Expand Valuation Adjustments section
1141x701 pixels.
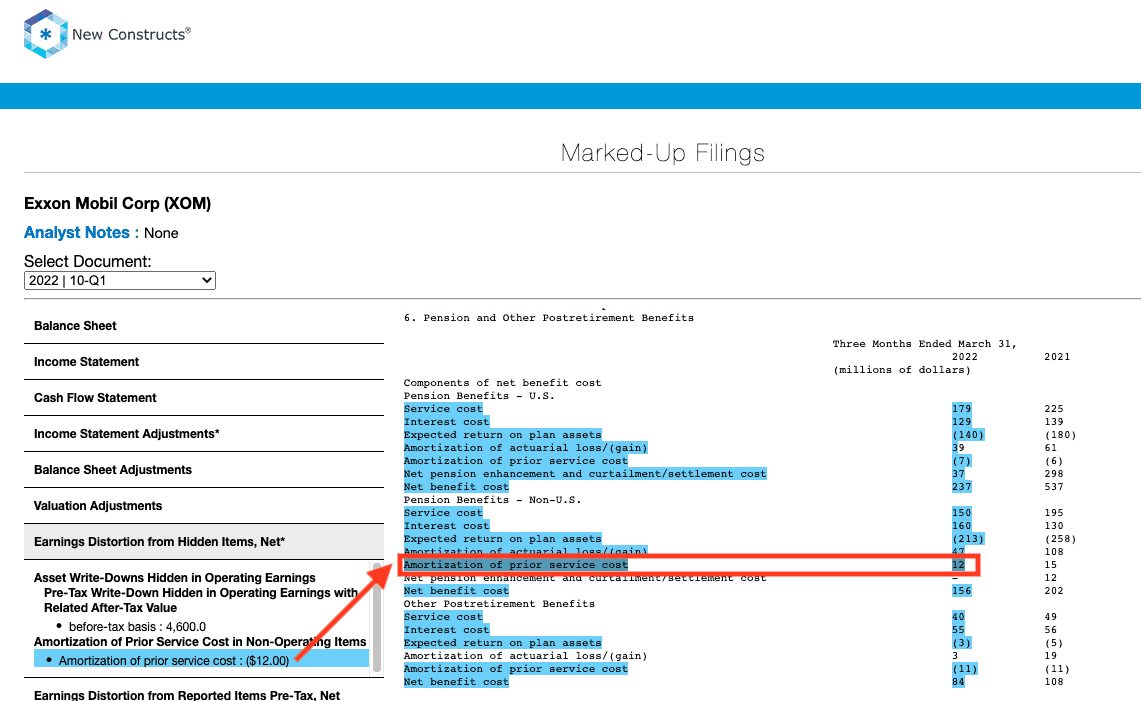(x=204, y=506)
